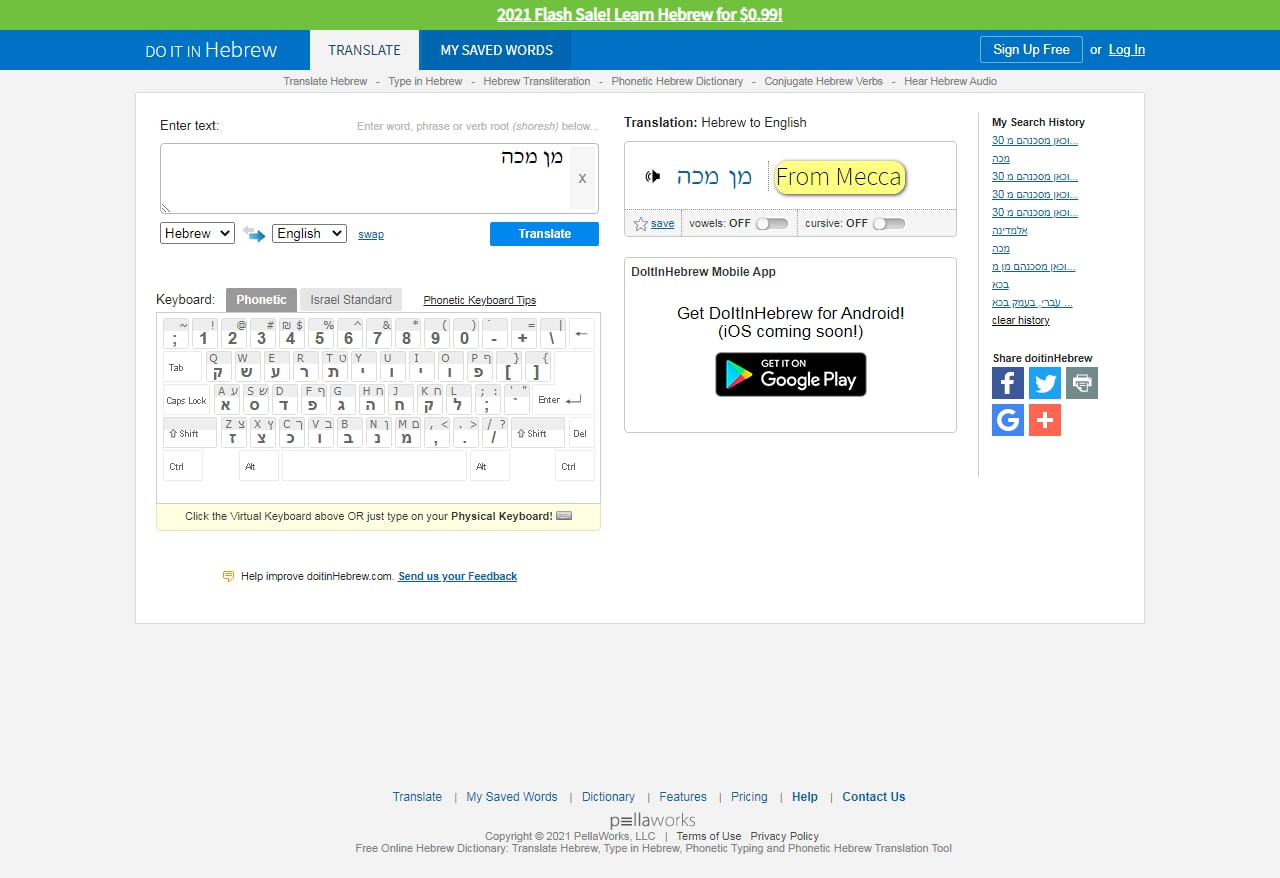This screenshot has width=1280, height=878.
Task: Tap the number 5 virtual key
Action: tap(320, 334)
